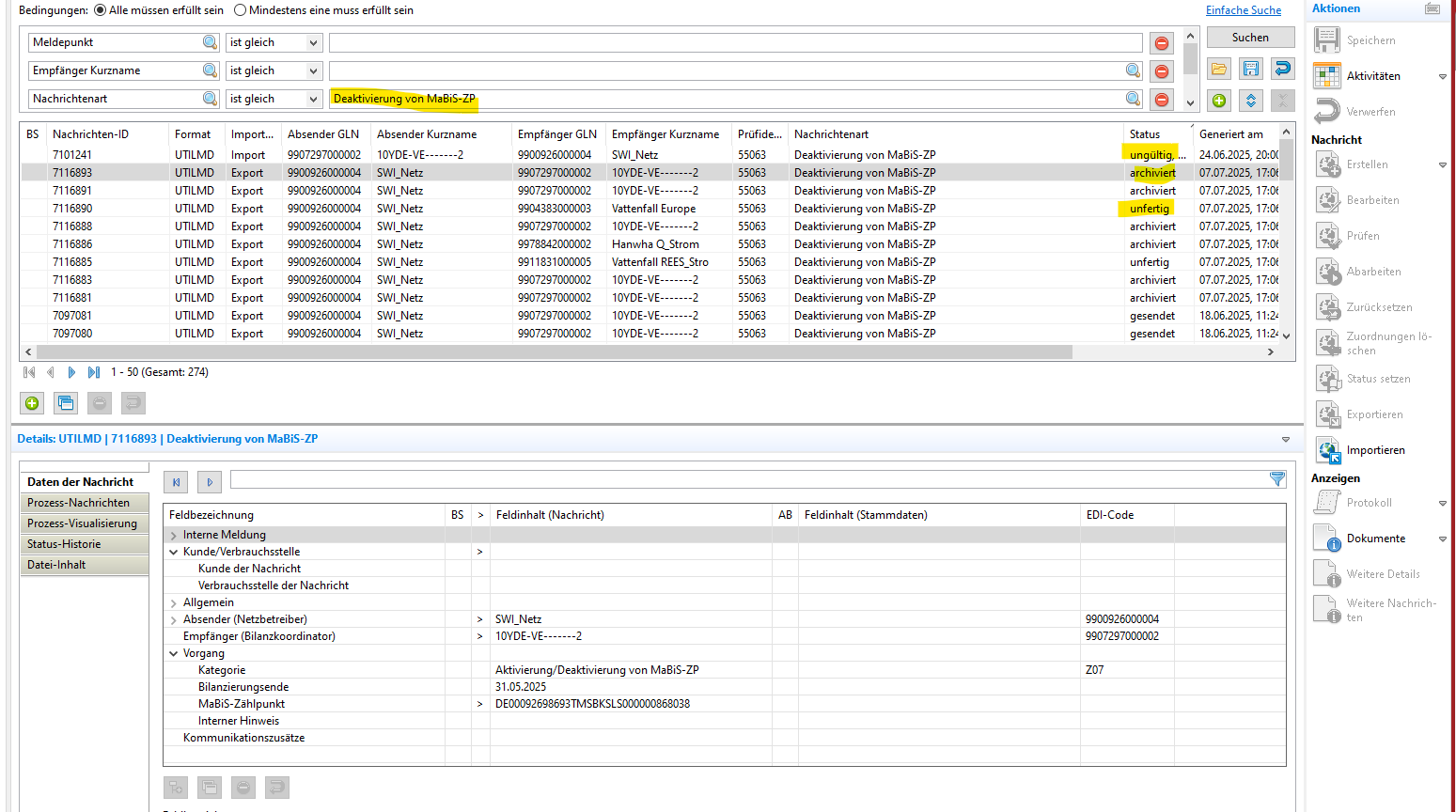The width and height of the screenshot is (1456, 812).
Task: Click the Dokumente icon under Anzeigen
Action: (1327, 539)
